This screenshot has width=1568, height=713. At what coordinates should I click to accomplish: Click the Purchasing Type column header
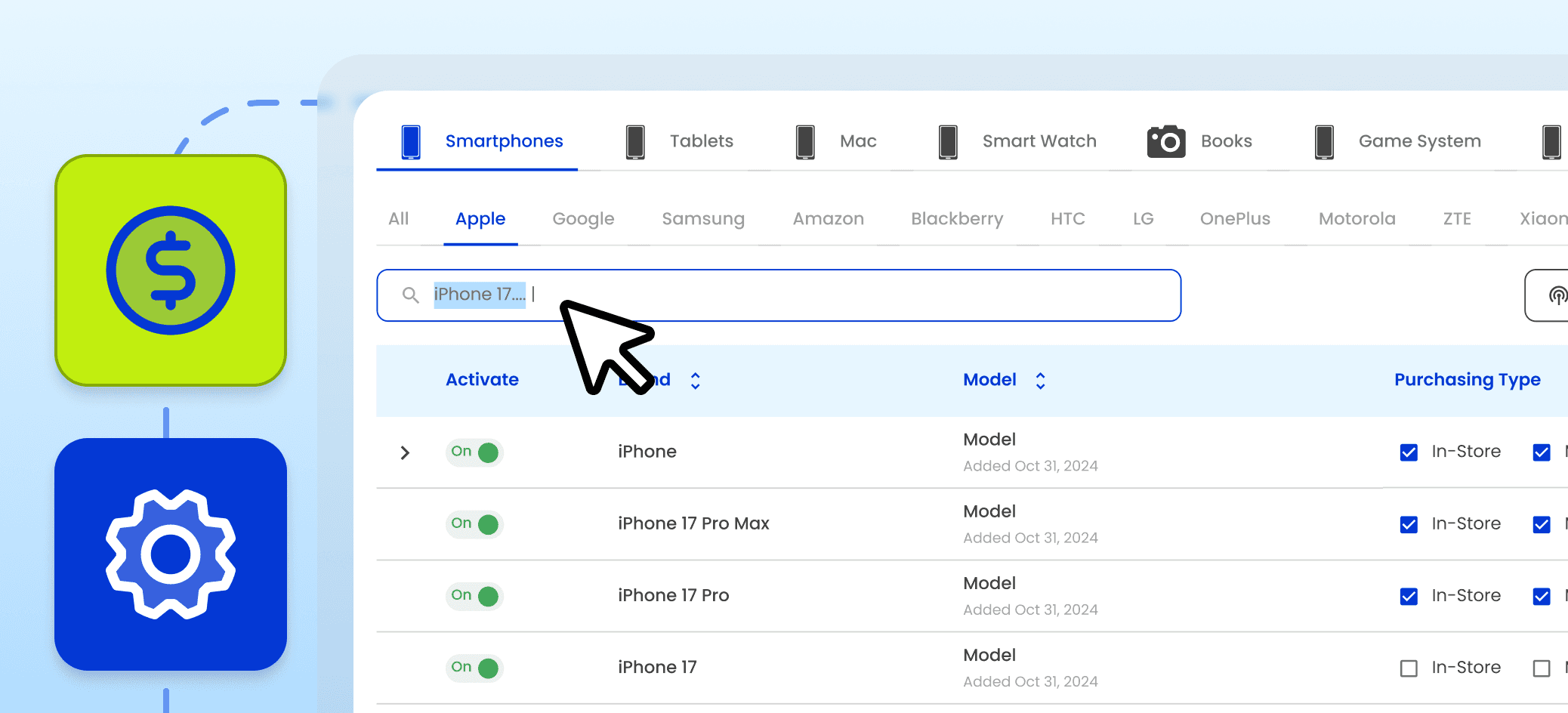(1467, 380)
